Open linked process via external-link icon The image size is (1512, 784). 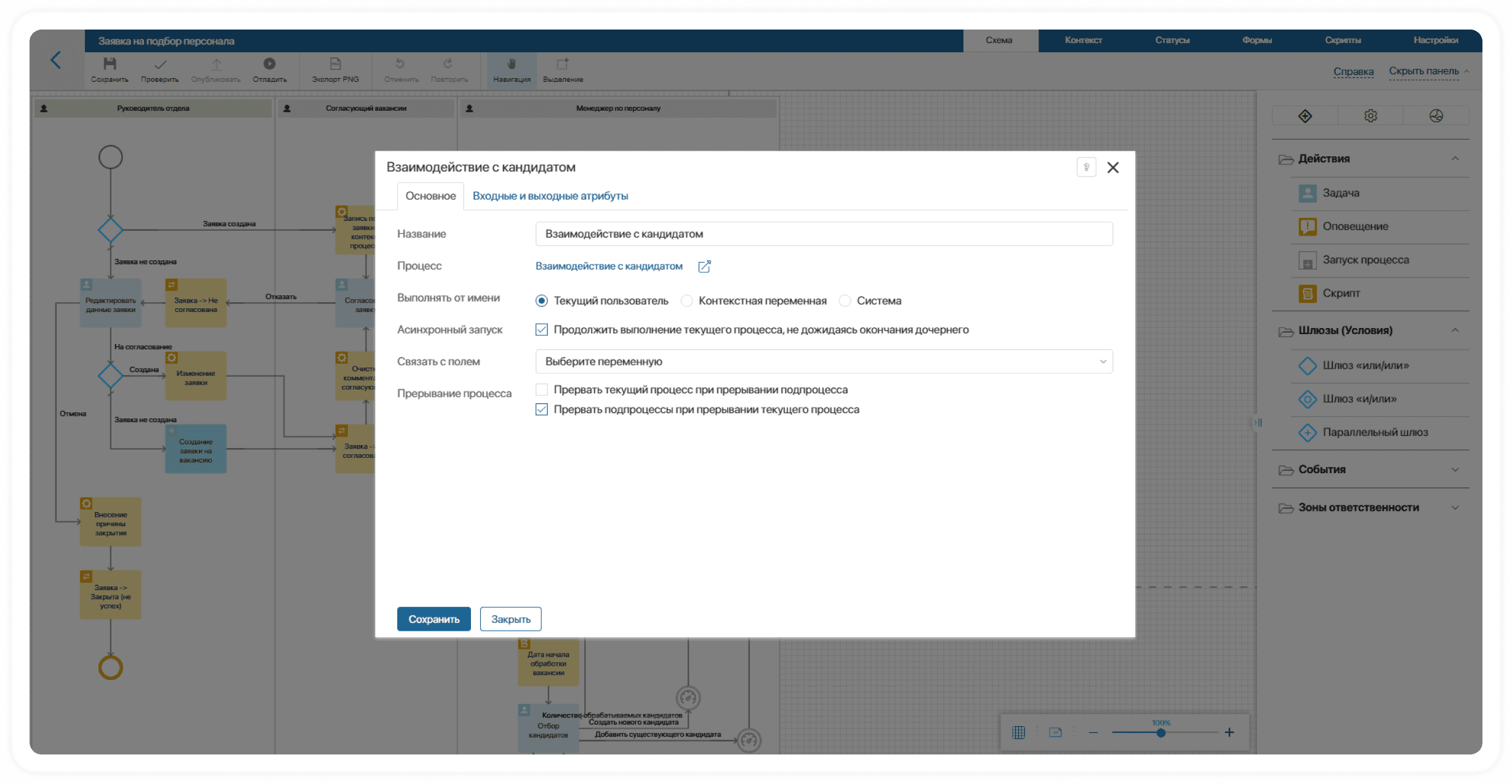click(x=704, y=266)
